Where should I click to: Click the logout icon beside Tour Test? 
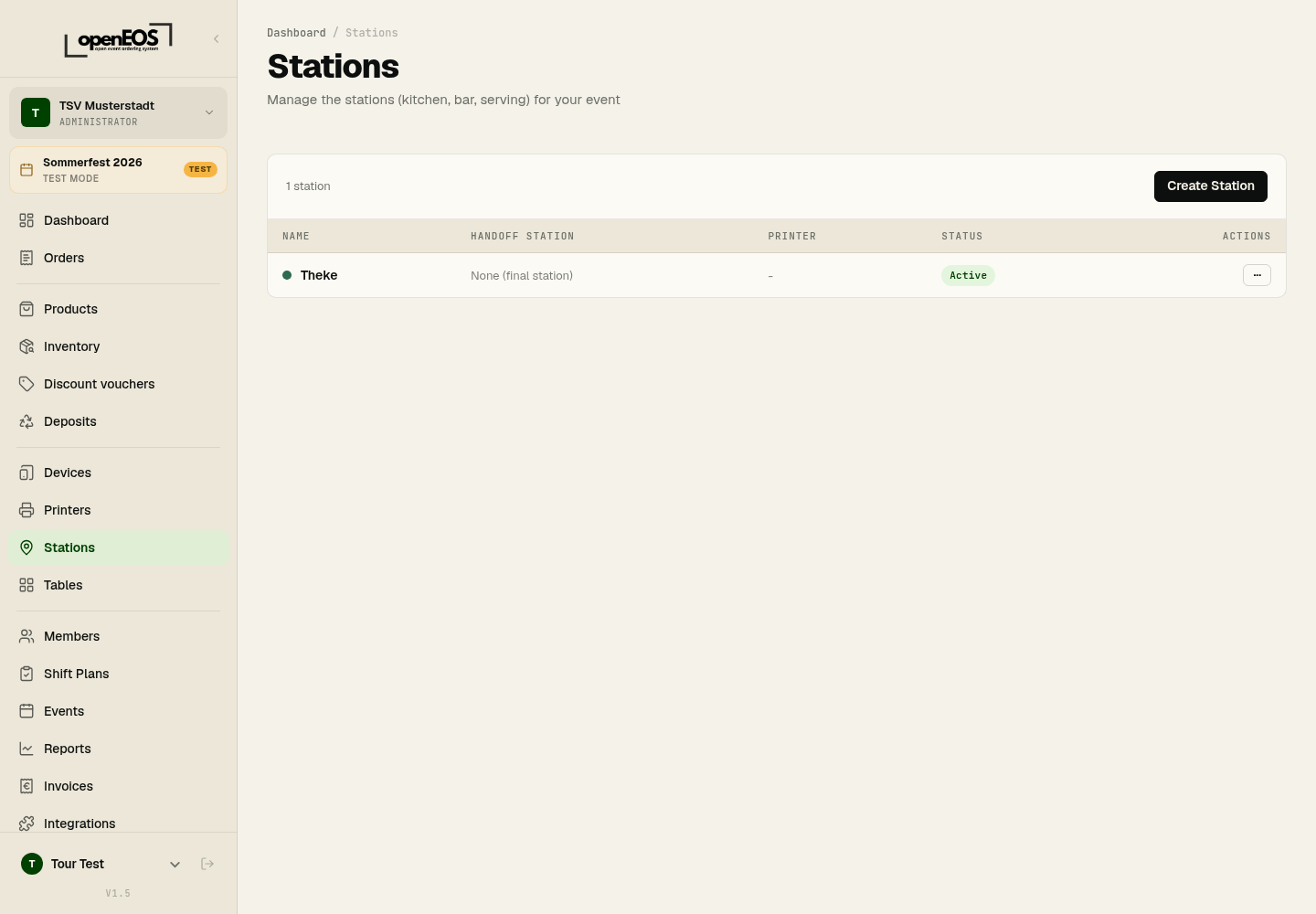click(x=207, y=864)
